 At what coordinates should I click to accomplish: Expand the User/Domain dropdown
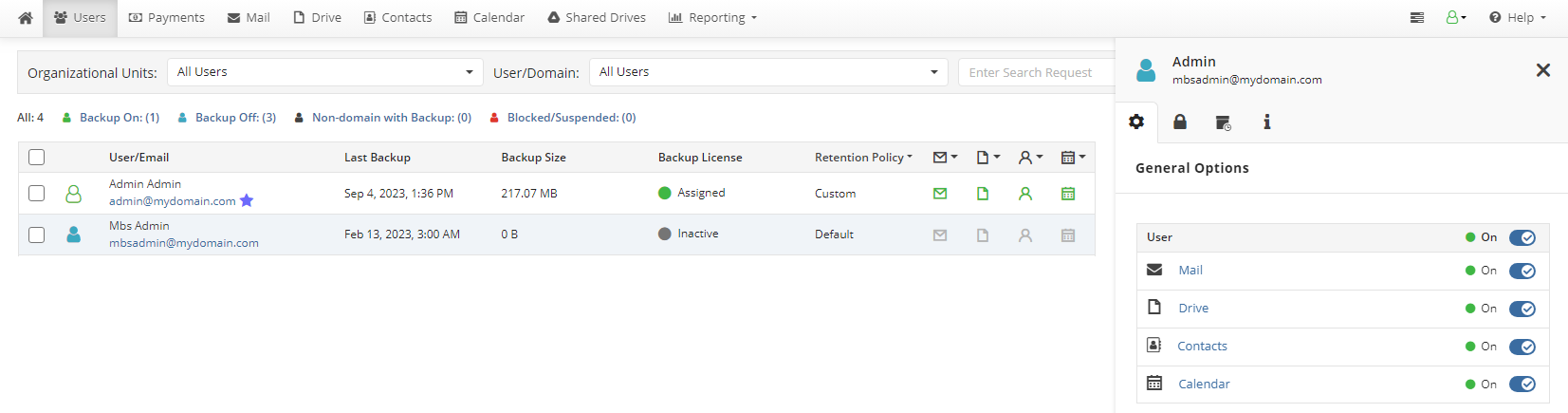tap(767, 72)
